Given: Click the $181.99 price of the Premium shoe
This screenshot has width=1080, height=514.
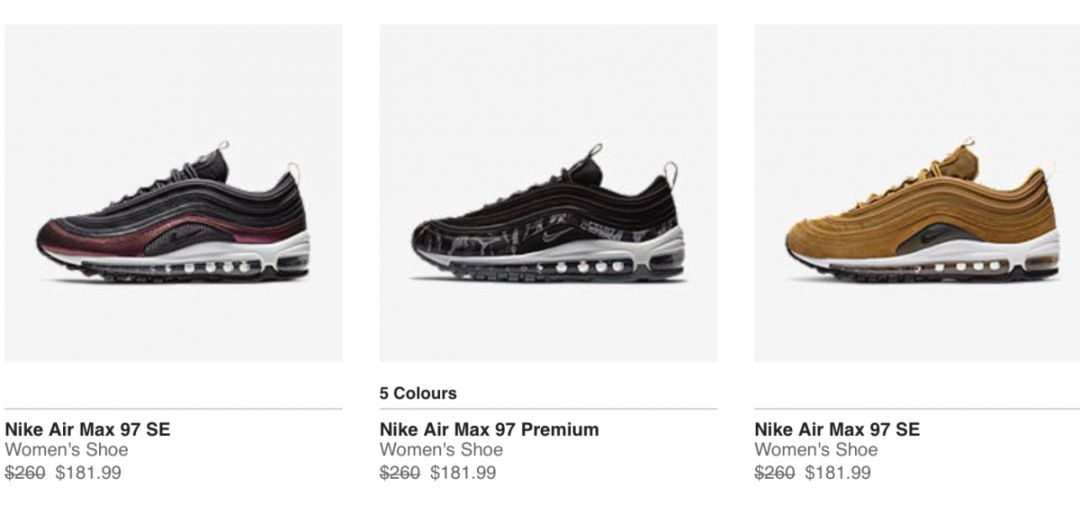Looking at the screenshot, I should 463,473.
